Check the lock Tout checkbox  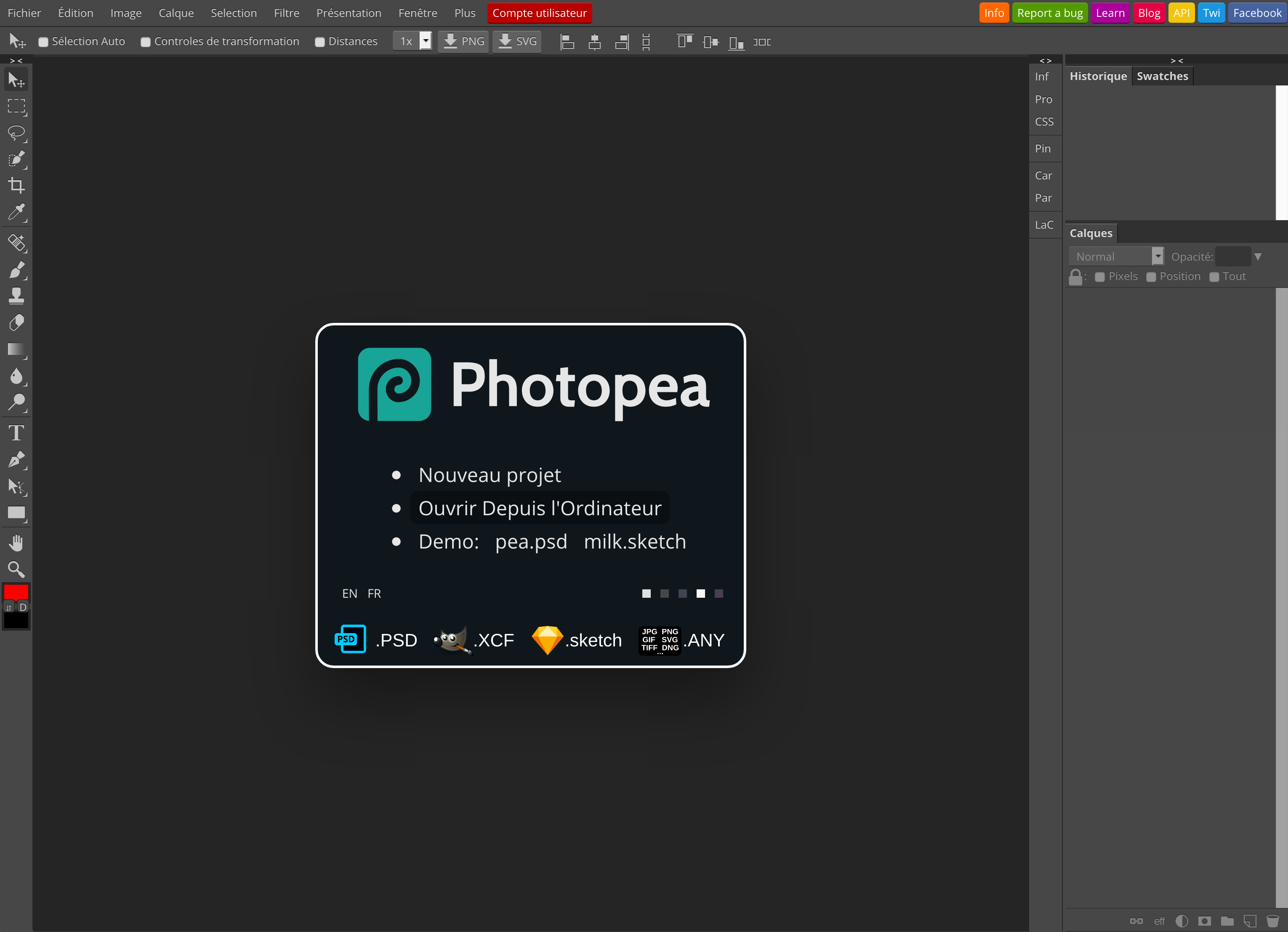(1214, 277)
